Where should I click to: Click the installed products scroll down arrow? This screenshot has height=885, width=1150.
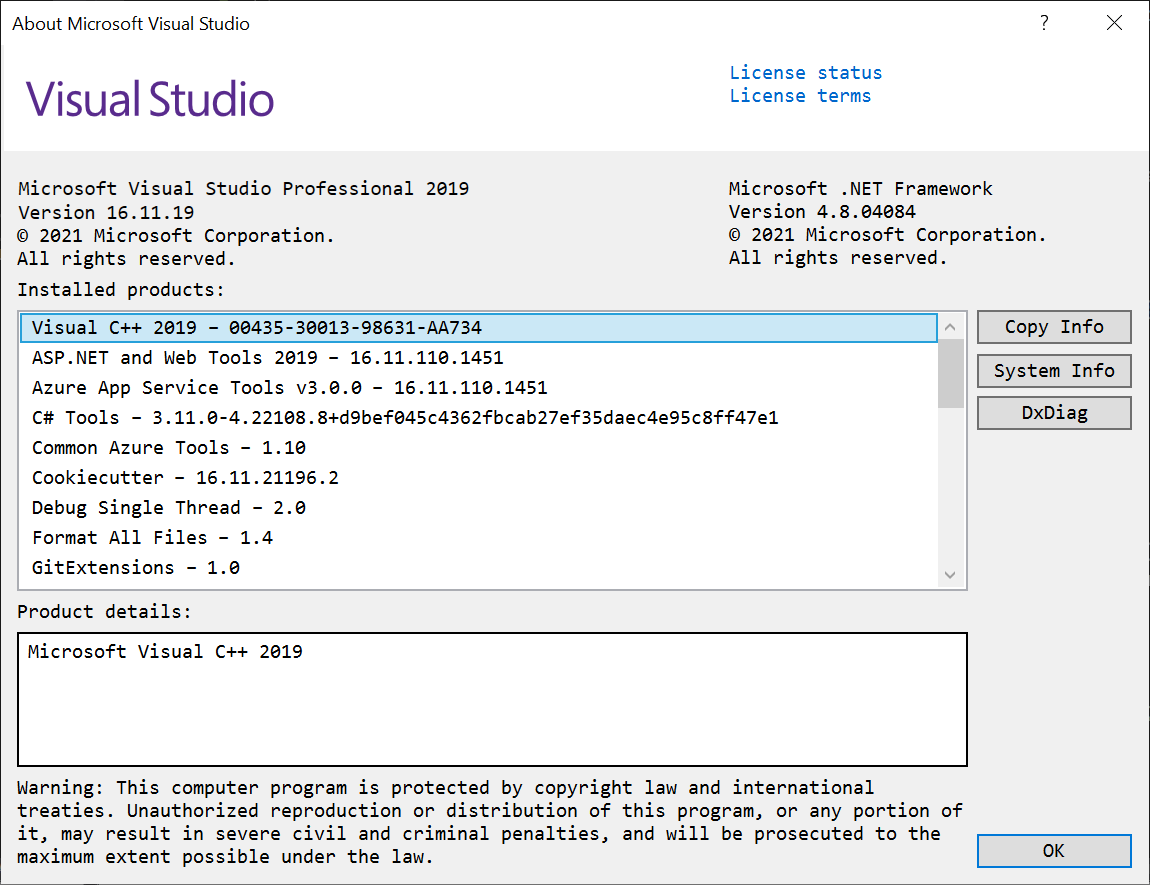[951, 575]
